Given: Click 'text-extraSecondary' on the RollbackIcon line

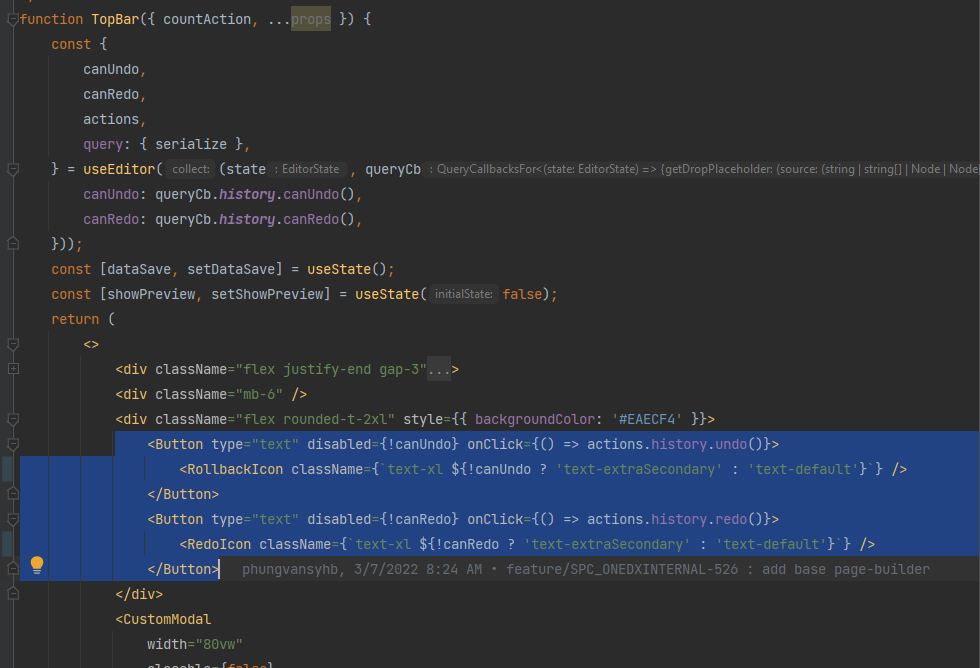Looking at the screenshot, I should pos(639,469).
